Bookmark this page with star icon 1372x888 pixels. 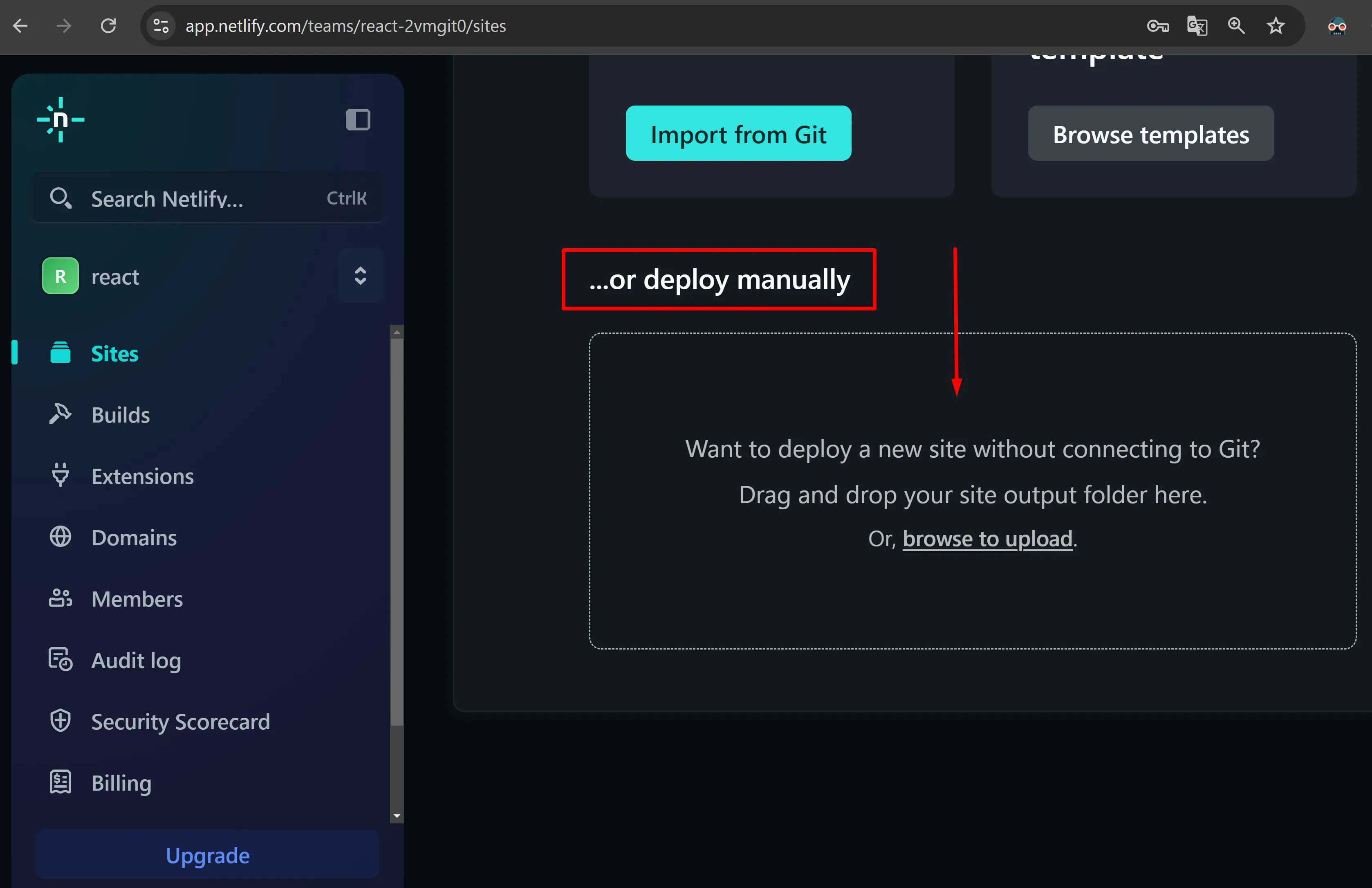click(1276, 26)
